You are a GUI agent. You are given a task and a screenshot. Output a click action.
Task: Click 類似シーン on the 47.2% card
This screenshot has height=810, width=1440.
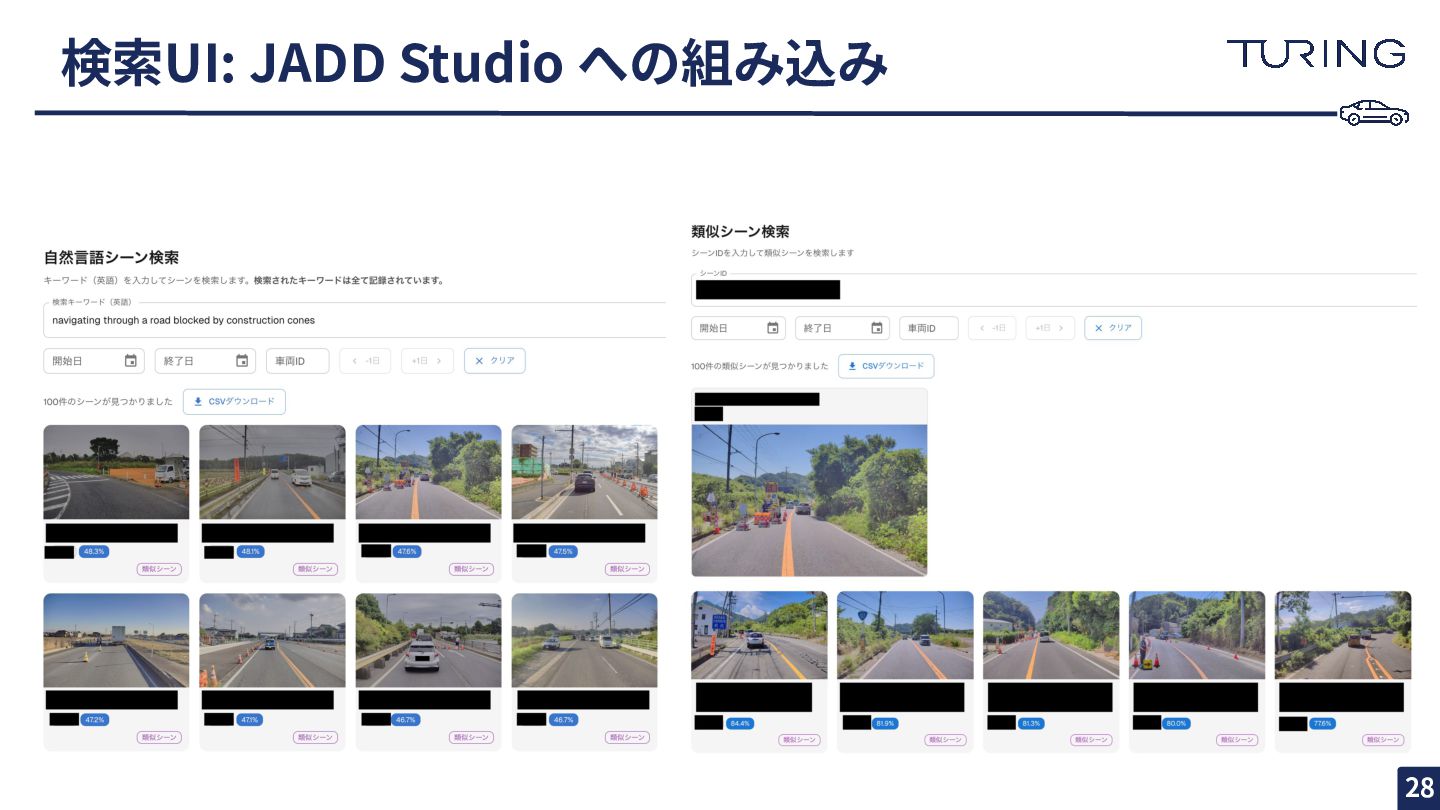(x=159, y=737)
